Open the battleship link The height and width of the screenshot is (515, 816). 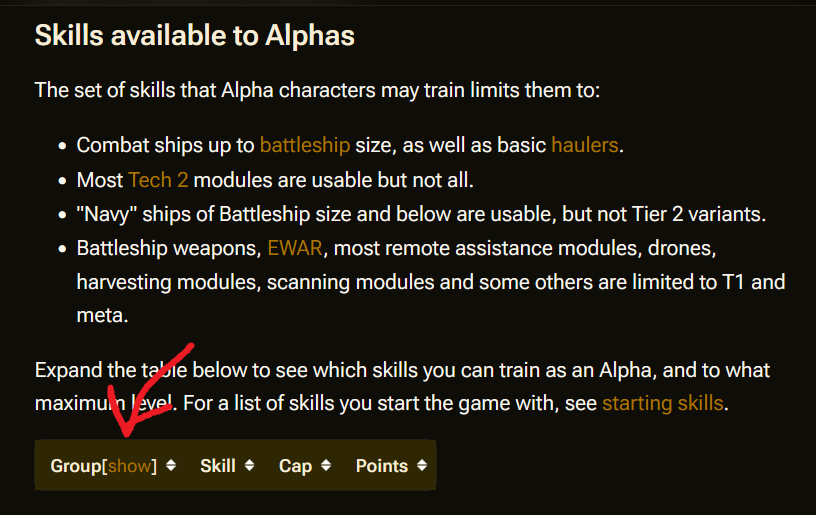[x=305, y=145]
